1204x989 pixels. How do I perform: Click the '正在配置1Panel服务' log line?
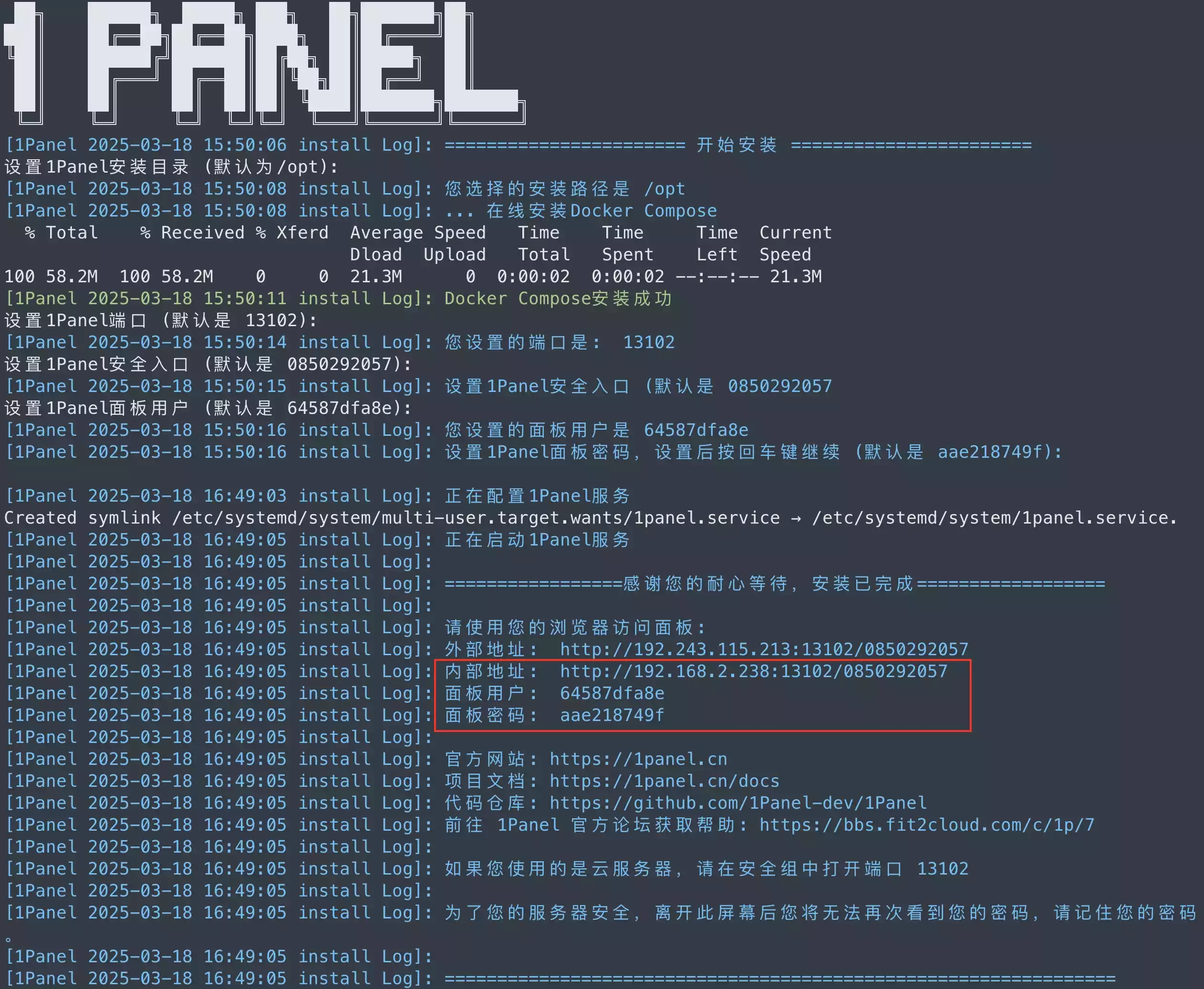317,495
